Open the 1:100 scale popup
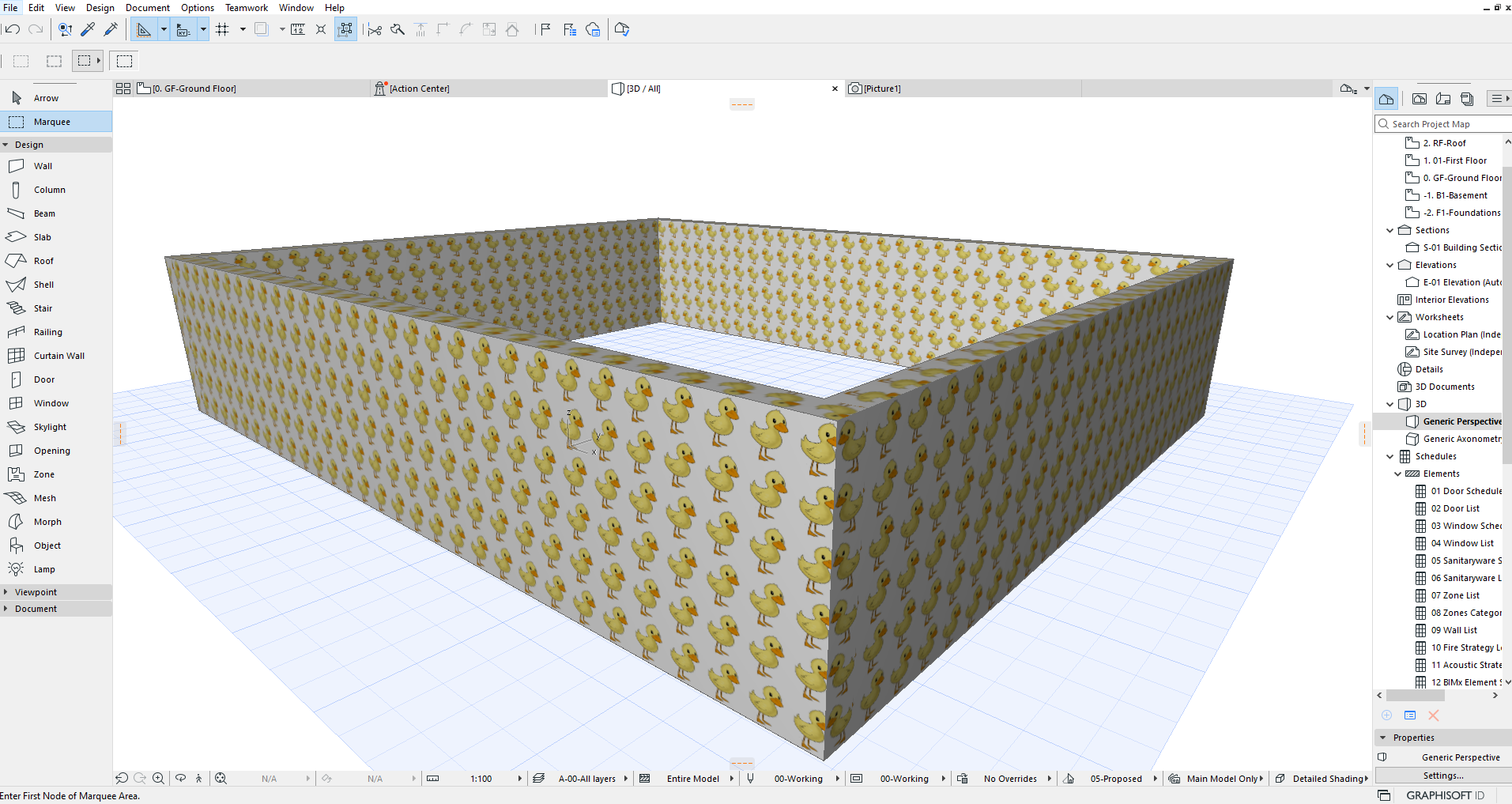This screenshot has width=1512, height=804. tap(482, 779)
